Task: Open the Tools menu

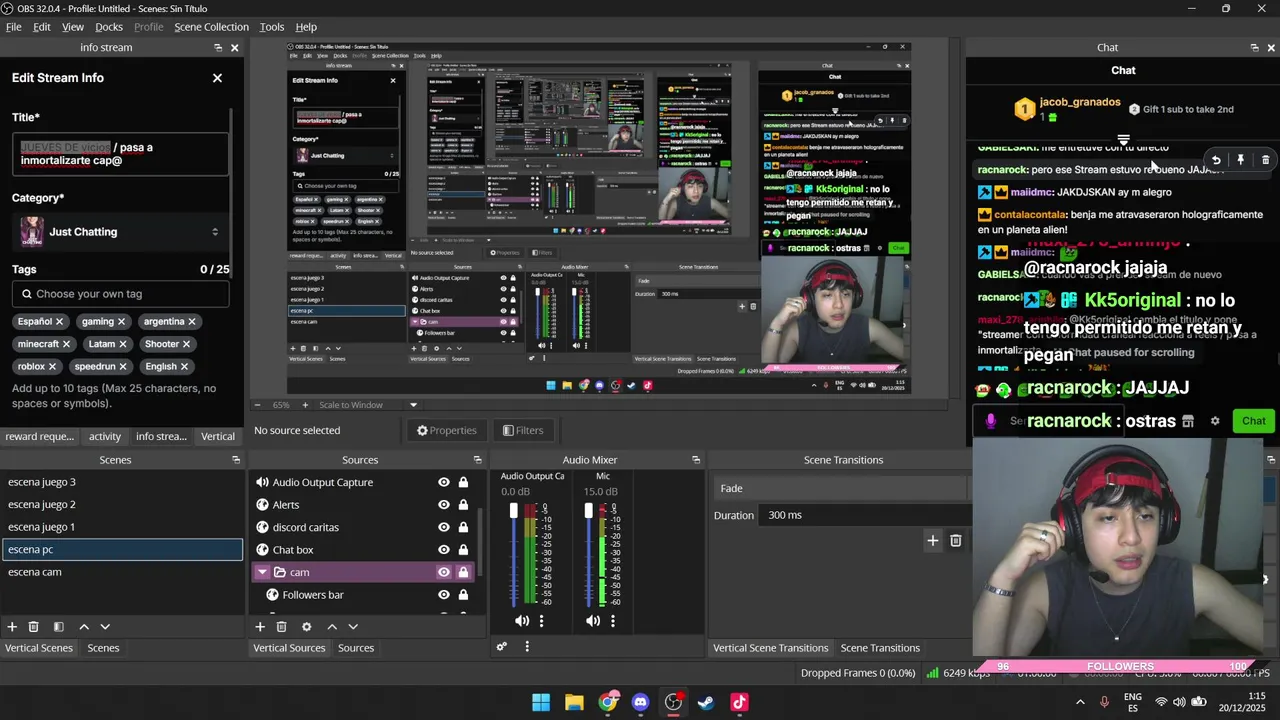Action: (272, 27)
